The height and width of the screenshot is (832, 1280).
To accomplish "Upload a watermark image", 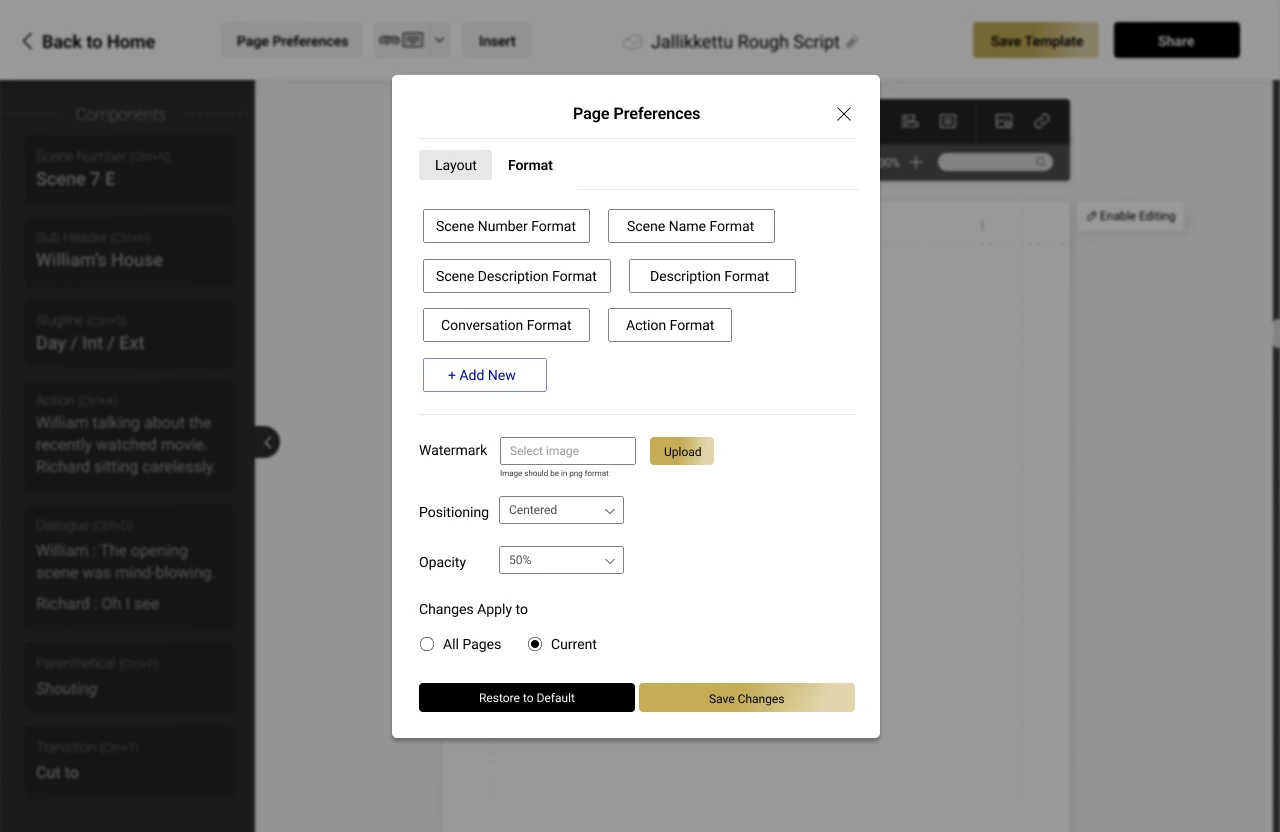I will point(681,451).
